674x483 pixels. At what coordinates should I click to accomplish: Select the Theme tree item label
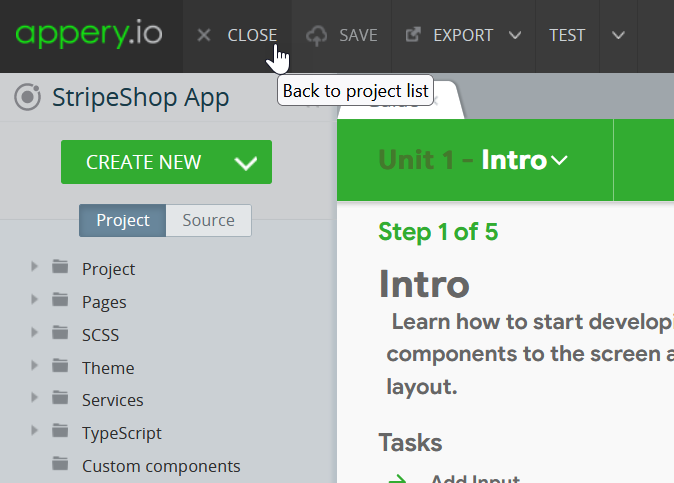(x=108, y=368)
